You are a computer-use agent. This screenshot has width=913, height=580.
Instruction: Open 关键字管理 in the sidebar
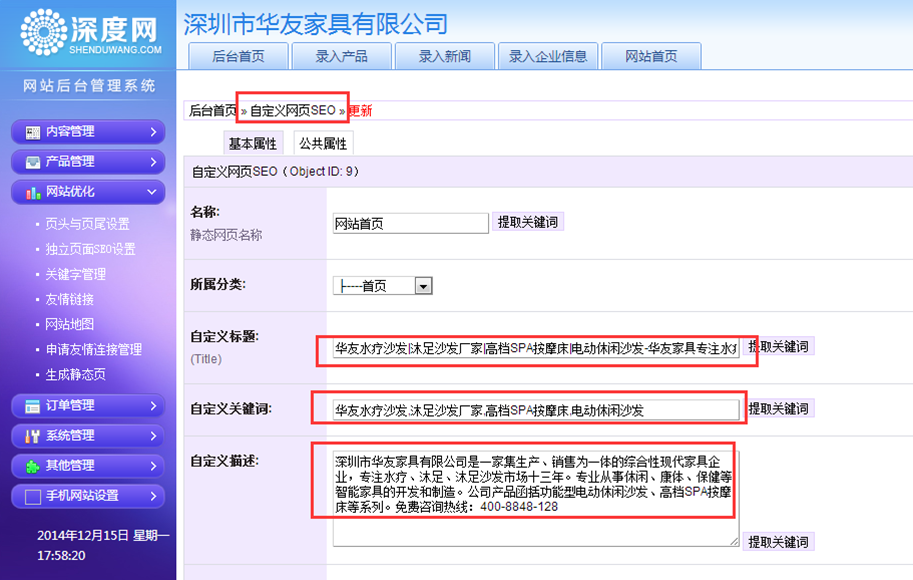(x=76, y=274)
